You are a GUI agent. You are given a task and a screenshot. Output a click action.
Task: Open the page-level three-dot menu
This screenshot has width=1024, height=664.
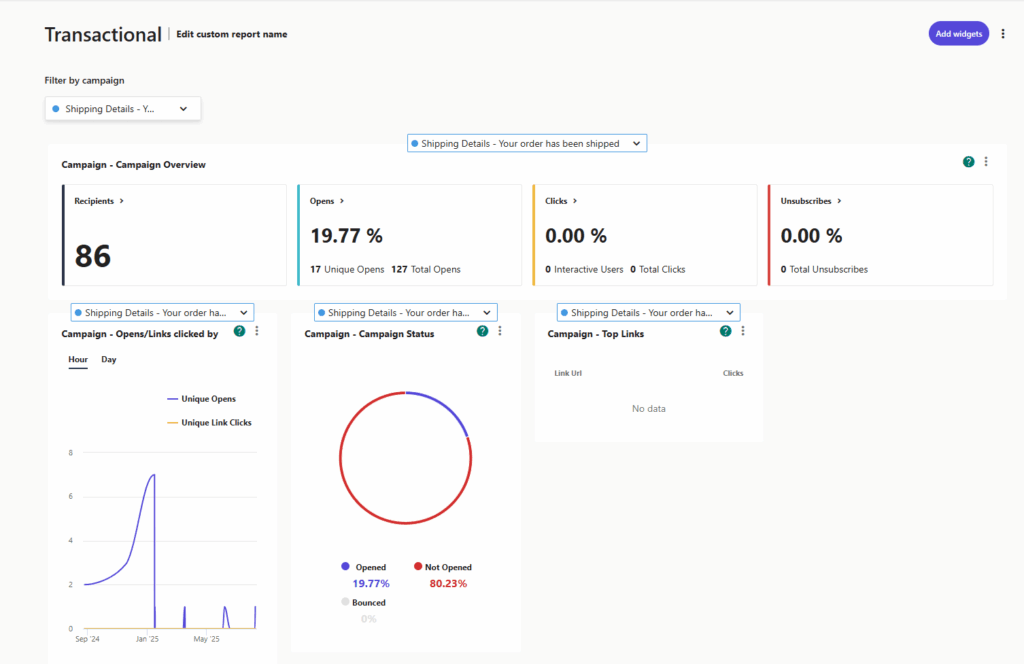1003,33
